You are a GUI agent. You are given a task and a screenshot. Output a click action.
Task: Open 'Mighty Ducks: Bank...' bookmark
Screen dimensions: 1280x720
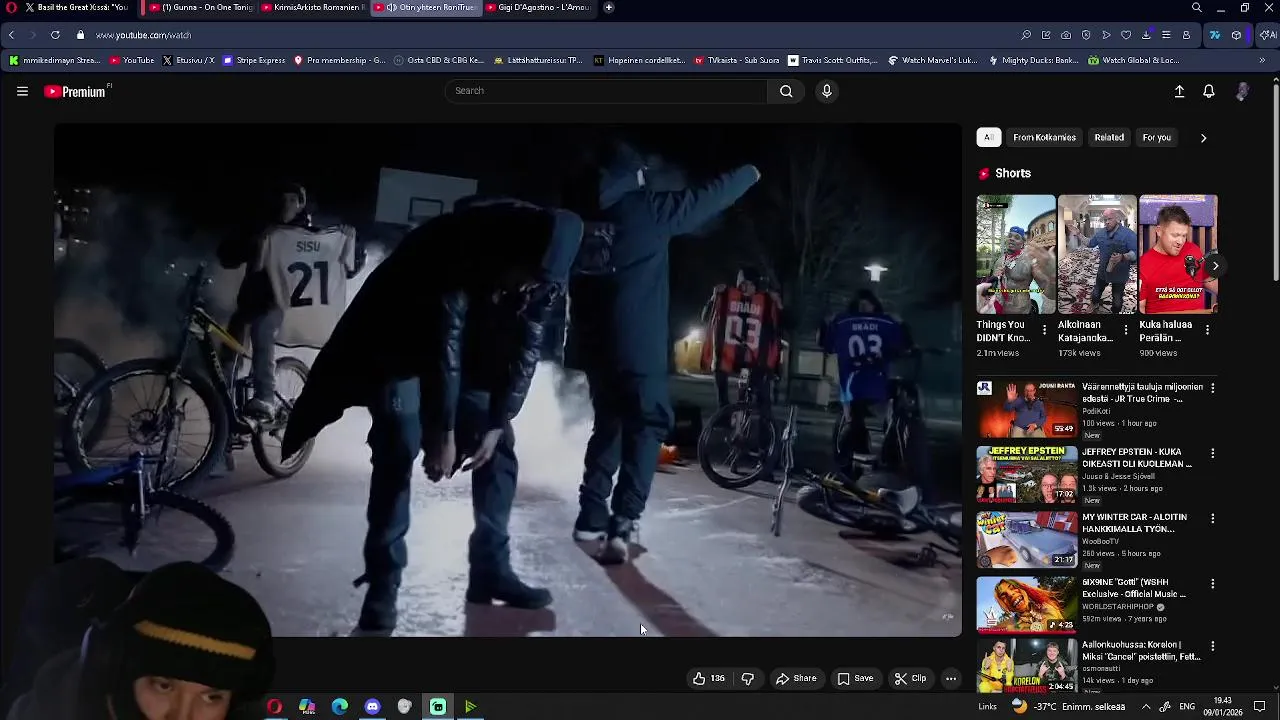[1033, 60]
